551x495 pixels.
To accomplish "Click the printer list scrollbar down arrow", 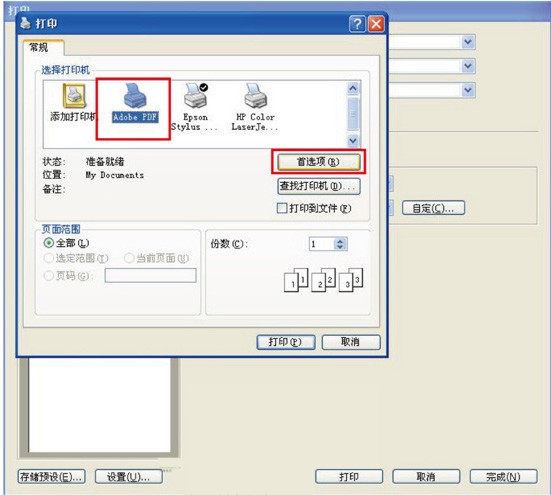I will click(x=353, y=141).
